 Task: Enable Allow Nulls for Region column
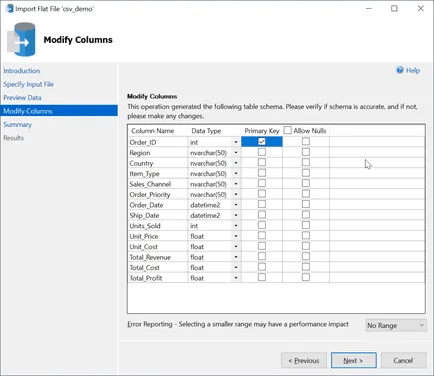(306, 152)
